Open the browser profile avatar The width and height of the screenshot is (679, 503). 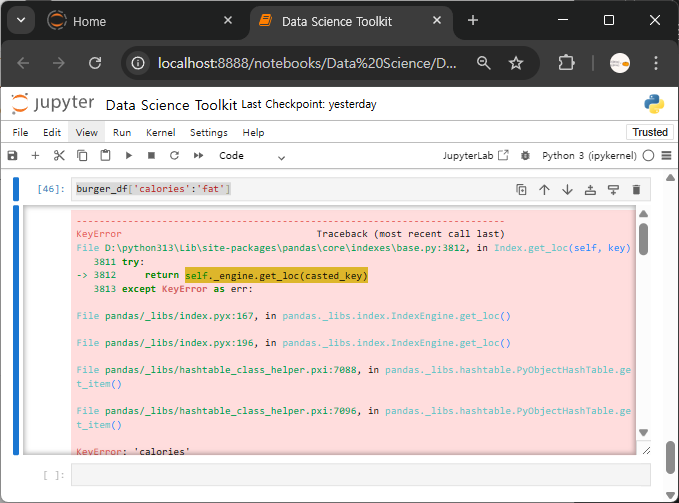[620, 63]
